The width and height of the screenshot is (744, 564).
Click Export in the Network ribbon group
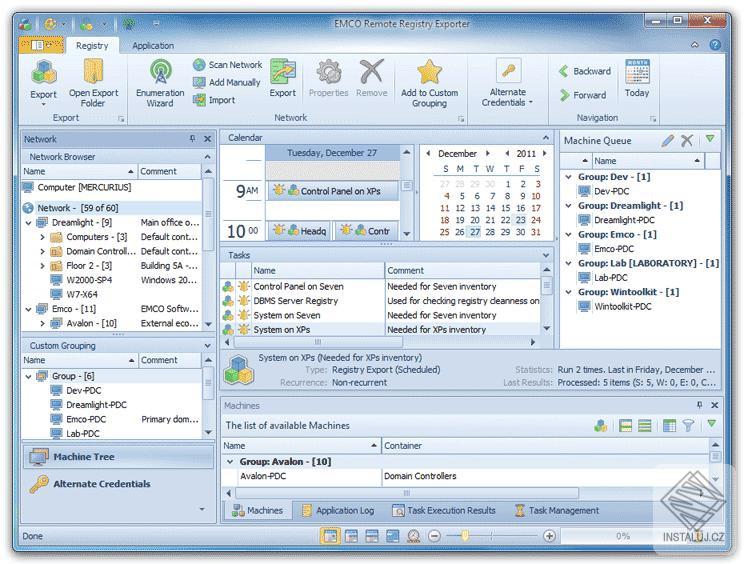pos(283,78)
